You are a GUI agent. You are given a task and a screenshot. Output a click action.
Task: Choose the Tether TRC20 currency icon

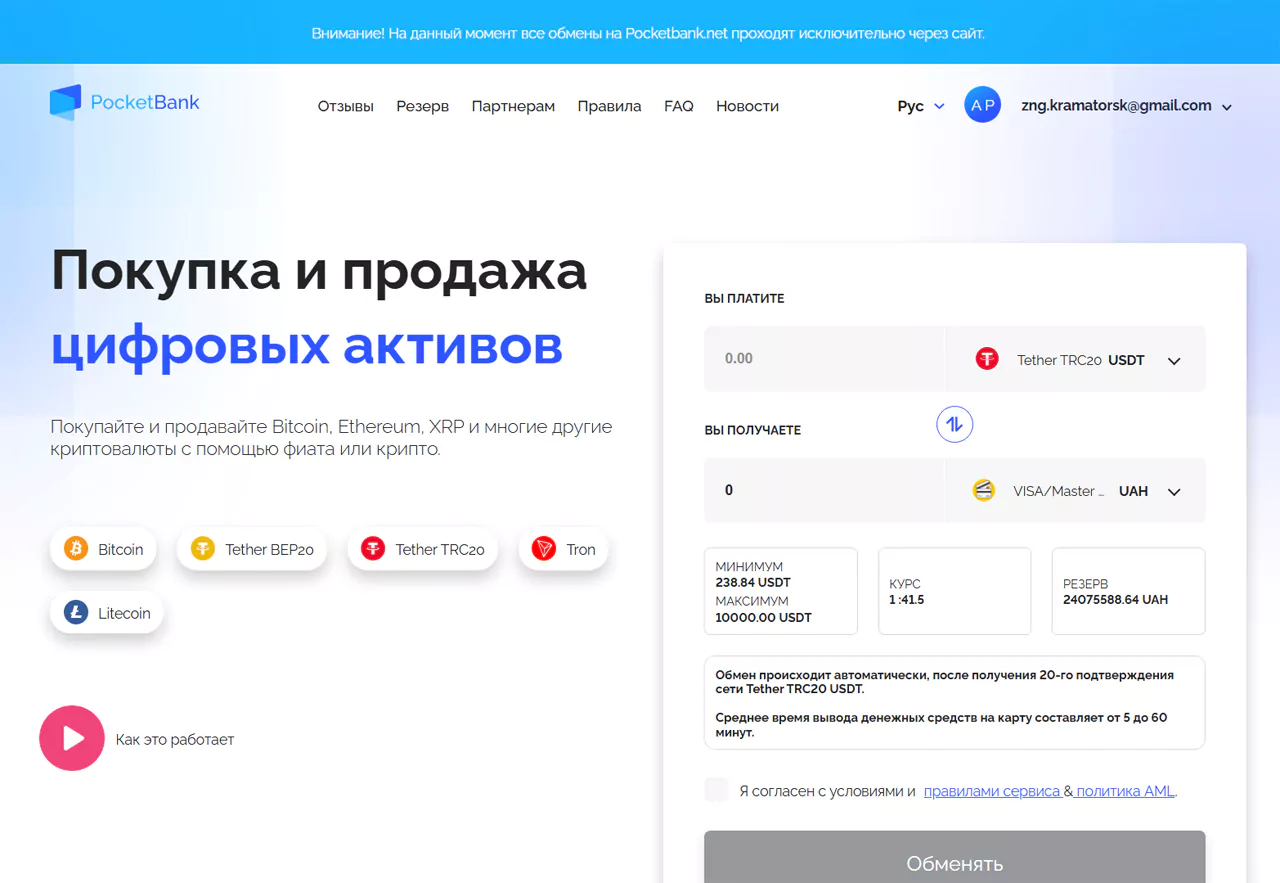tap(371, 548)
